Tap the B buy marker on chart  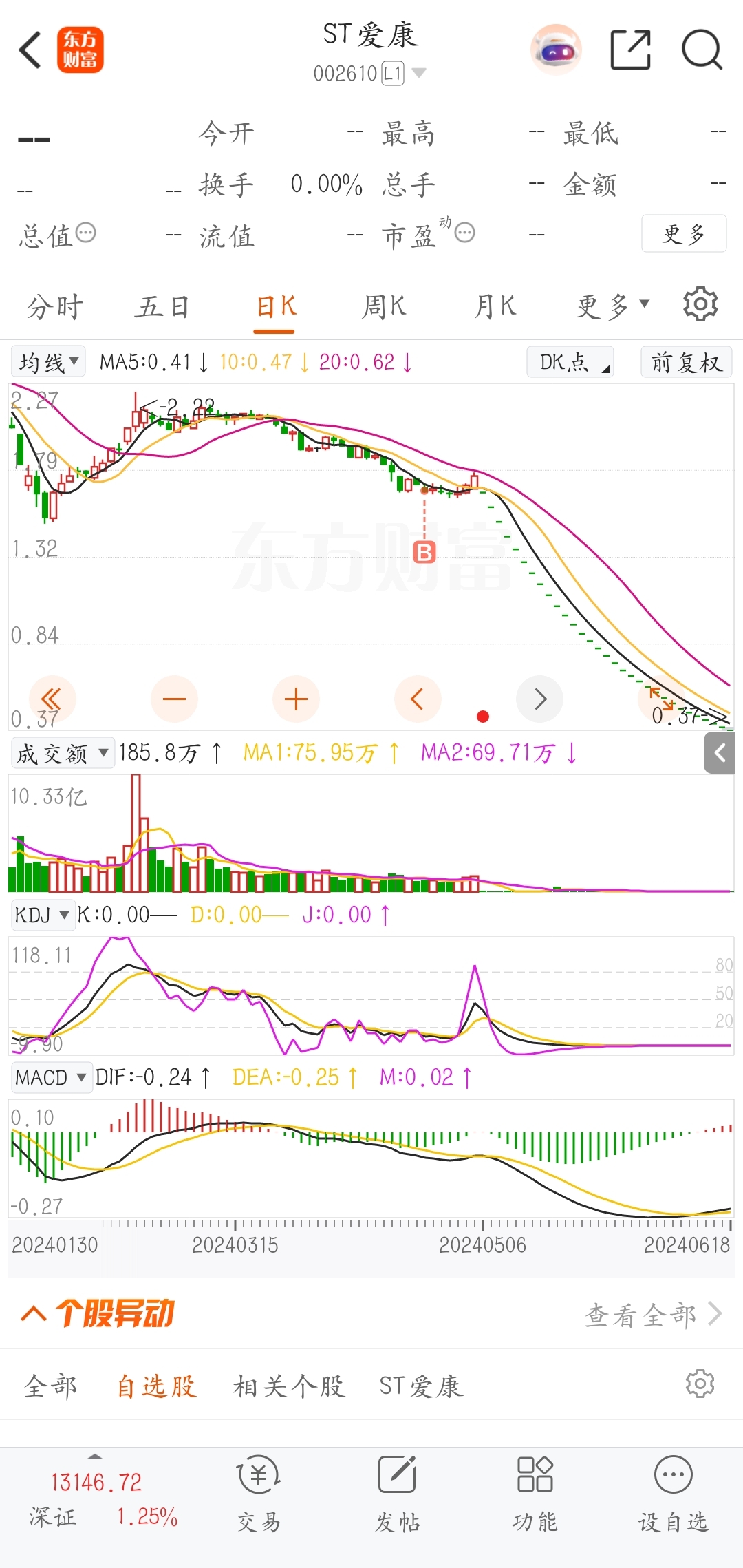click(x=424, y=551)
